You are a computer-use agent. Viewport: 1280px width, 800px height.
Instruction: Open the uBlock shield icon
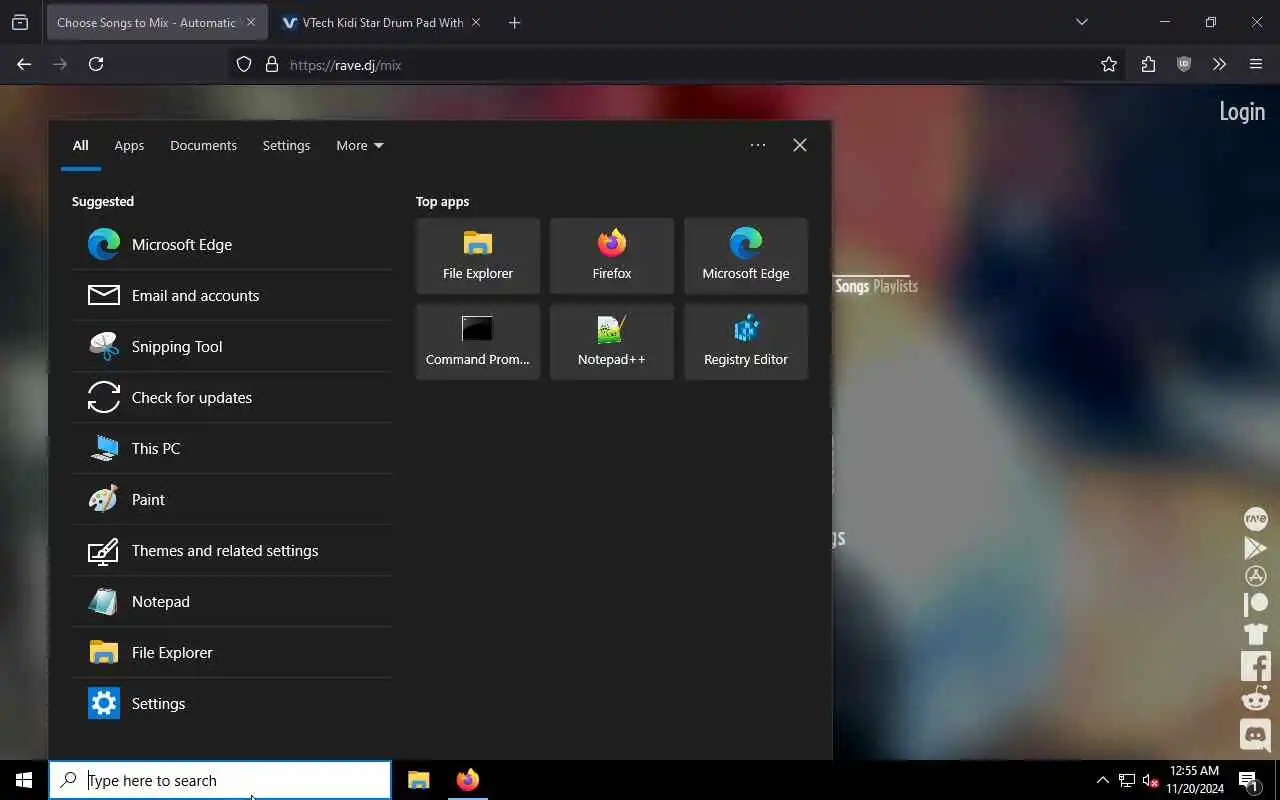1184,64
